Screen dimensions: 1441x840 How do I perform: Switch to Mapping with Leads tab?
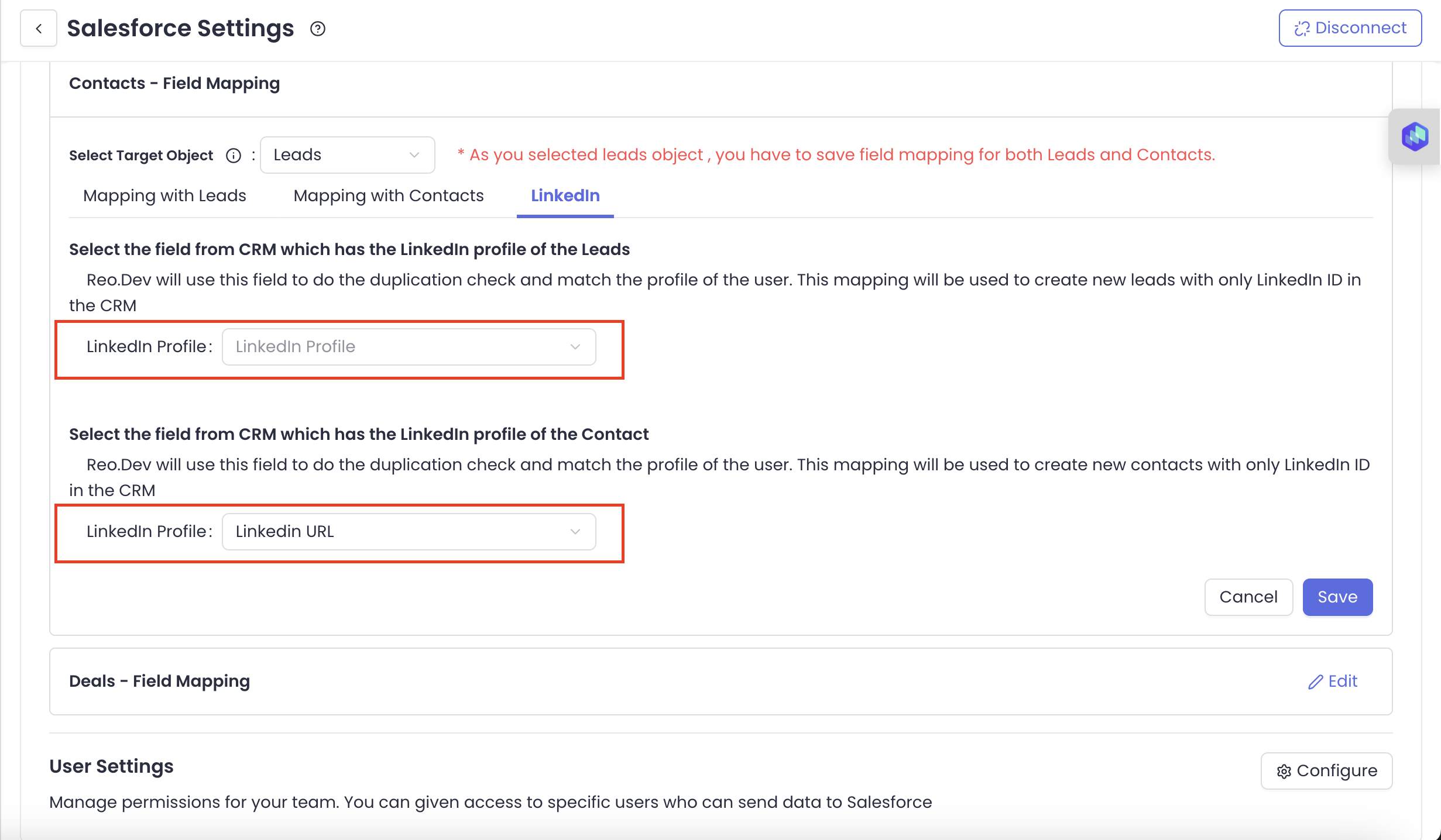(164, 196)
